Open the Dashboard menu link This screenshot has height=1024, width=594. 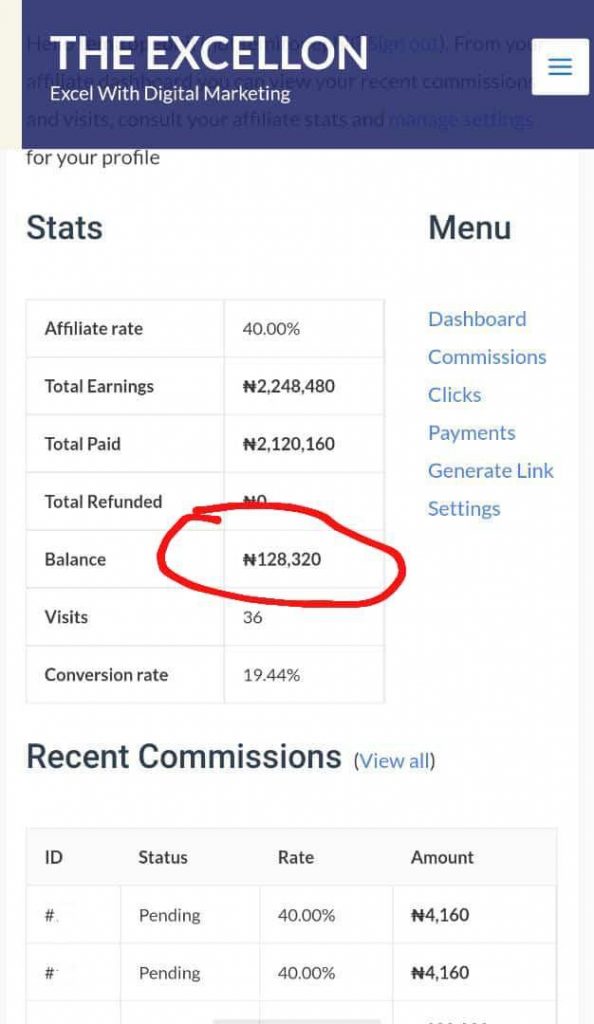(477, 319)
